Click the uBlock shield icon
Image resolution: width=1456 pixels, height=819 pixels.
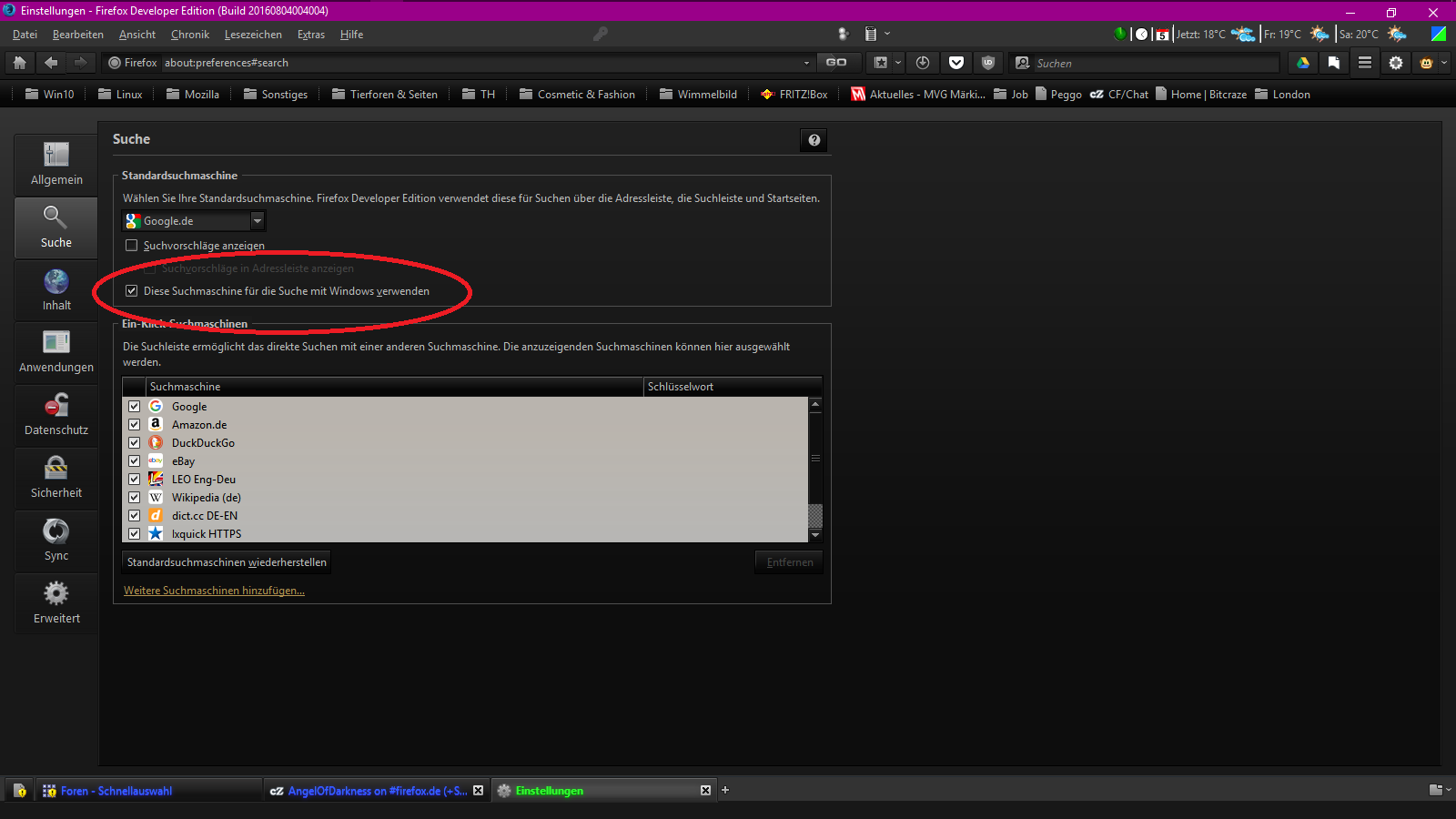pyautogui.click(x=988, y=63)
